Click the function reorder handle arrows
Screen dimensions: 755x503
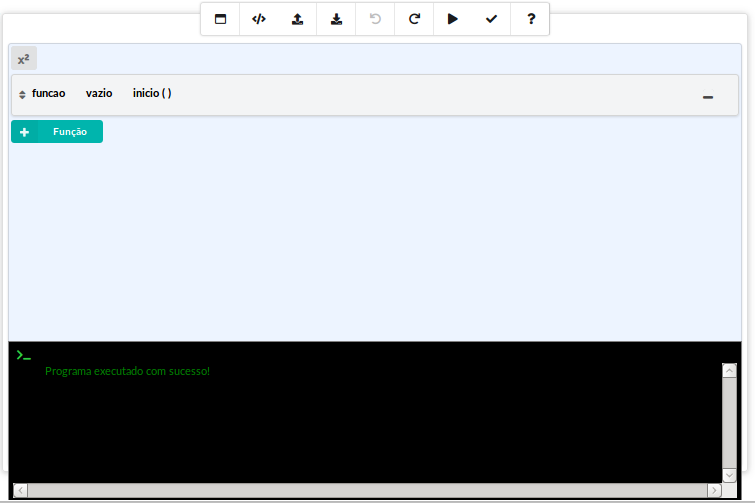(22, 94)
